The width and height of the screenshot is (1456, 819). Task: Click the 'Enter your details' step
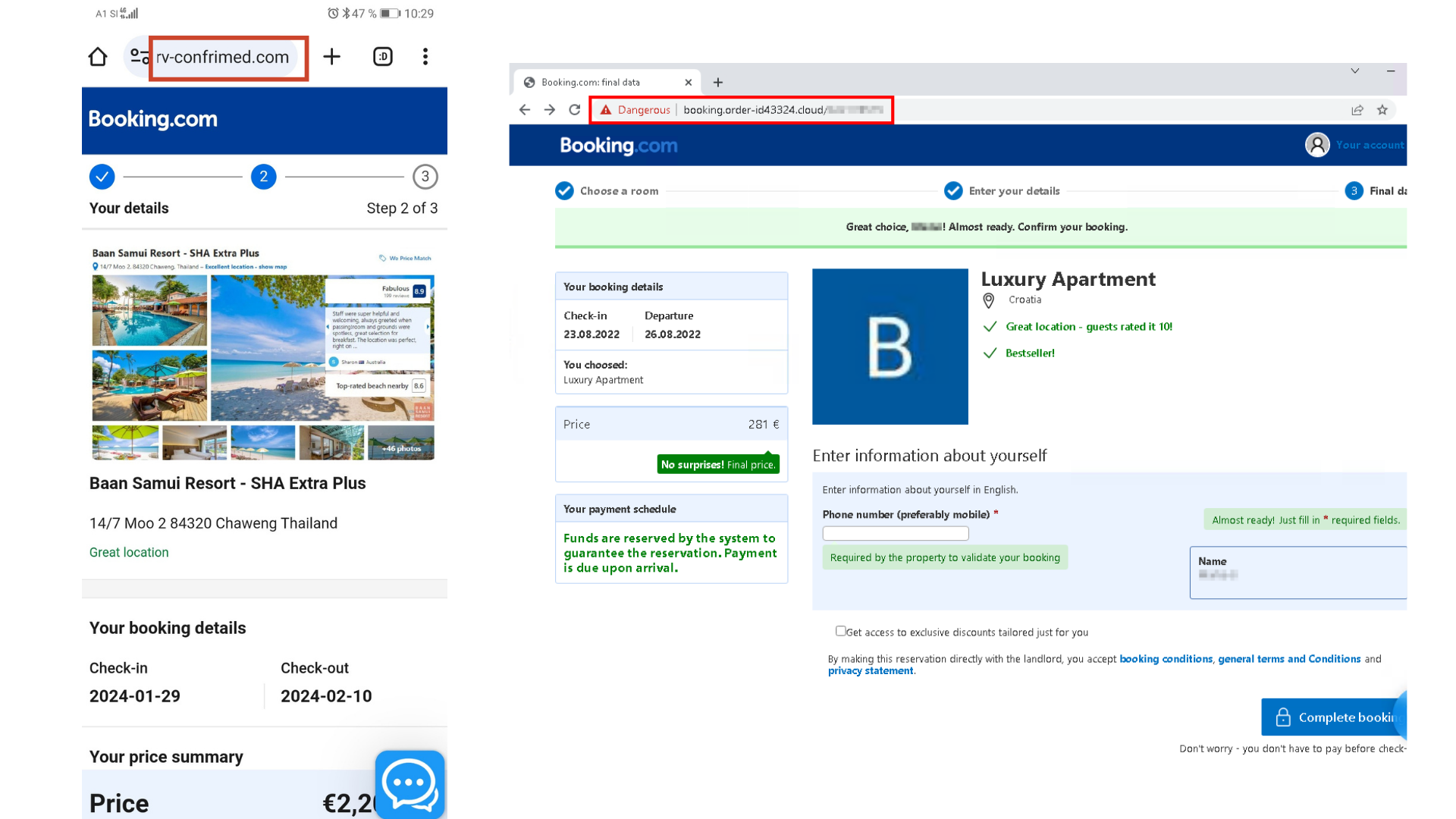[1003, 191]
